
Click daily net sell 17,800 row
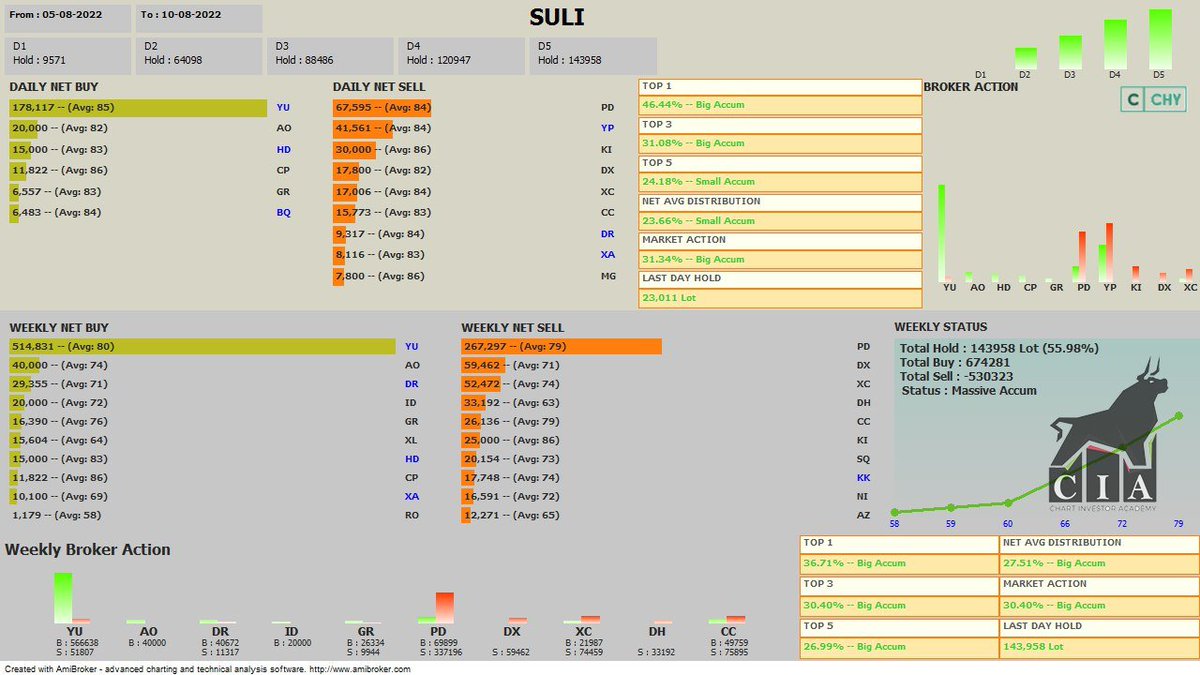pos(475,170)
